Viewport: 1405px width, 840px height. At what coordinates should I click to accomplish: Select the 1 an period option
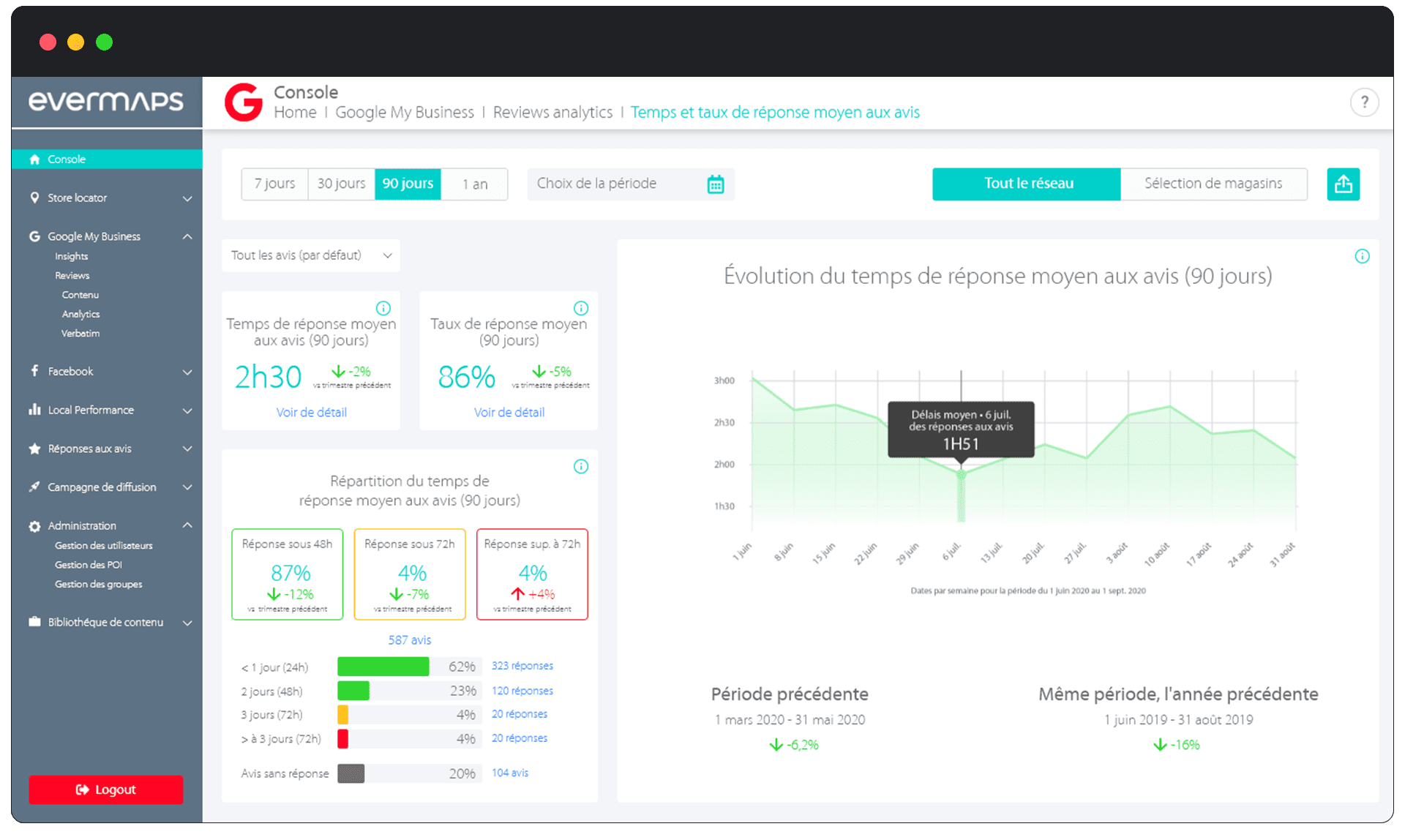473,184
